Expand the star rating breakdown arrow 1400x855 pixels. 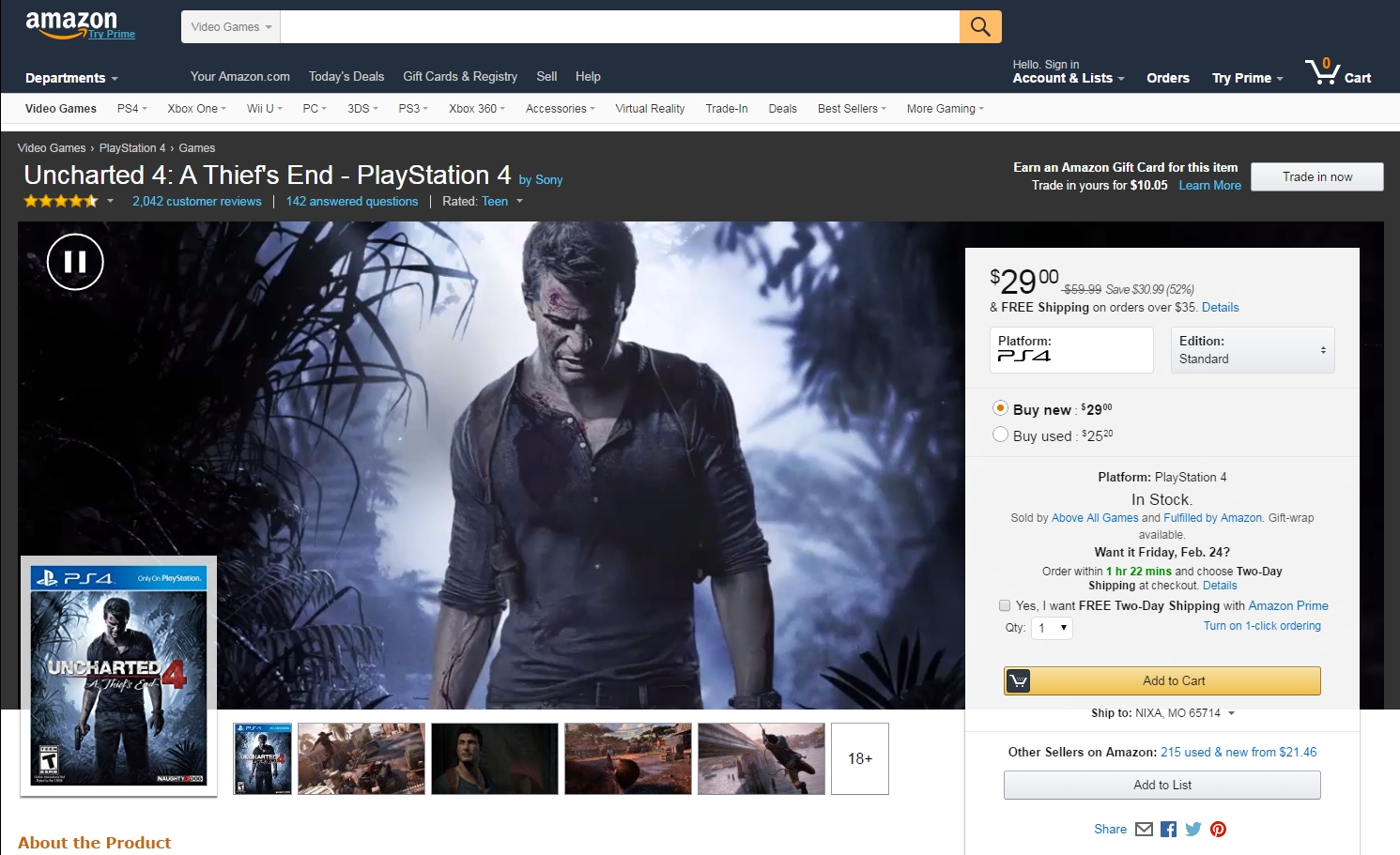(110, 201)
